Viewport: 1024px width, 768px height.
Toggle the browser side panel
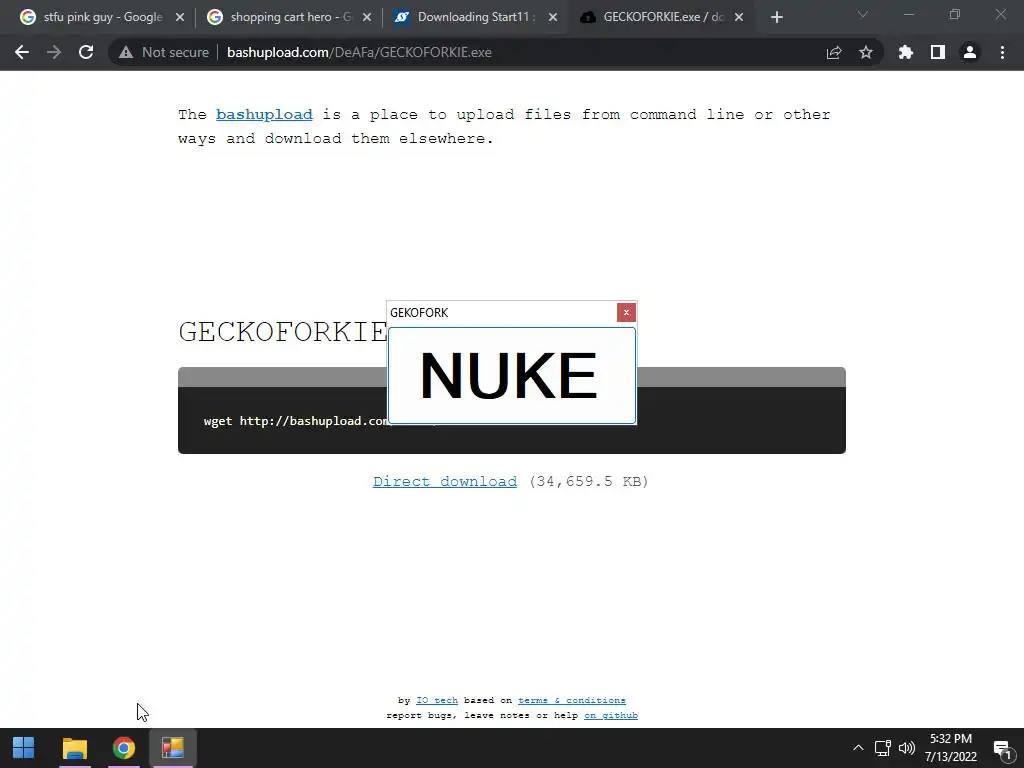tap(938, 52)
